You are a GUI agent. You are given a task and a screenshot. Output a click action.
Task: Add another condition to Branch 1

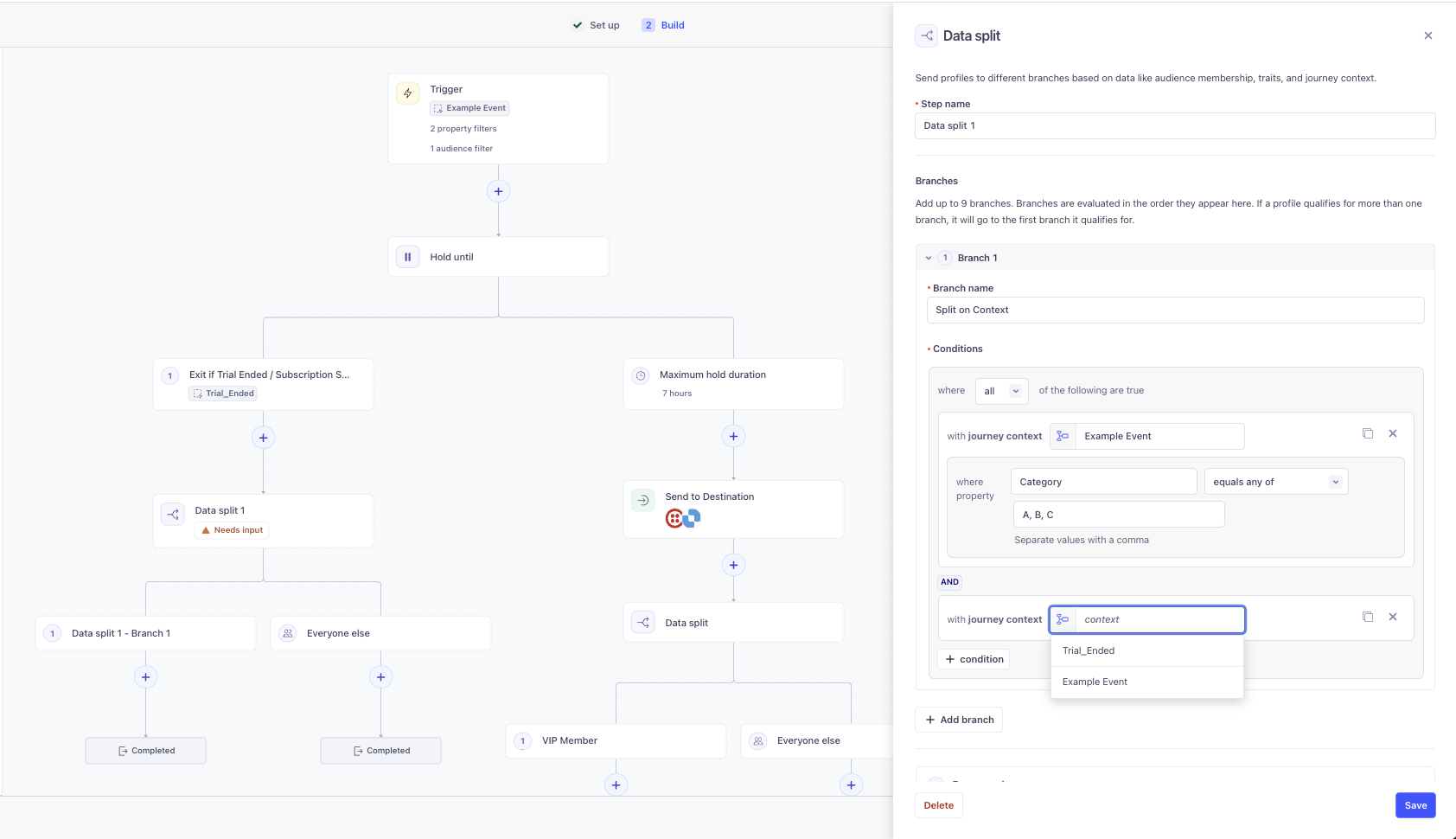[x=974, y=659]
